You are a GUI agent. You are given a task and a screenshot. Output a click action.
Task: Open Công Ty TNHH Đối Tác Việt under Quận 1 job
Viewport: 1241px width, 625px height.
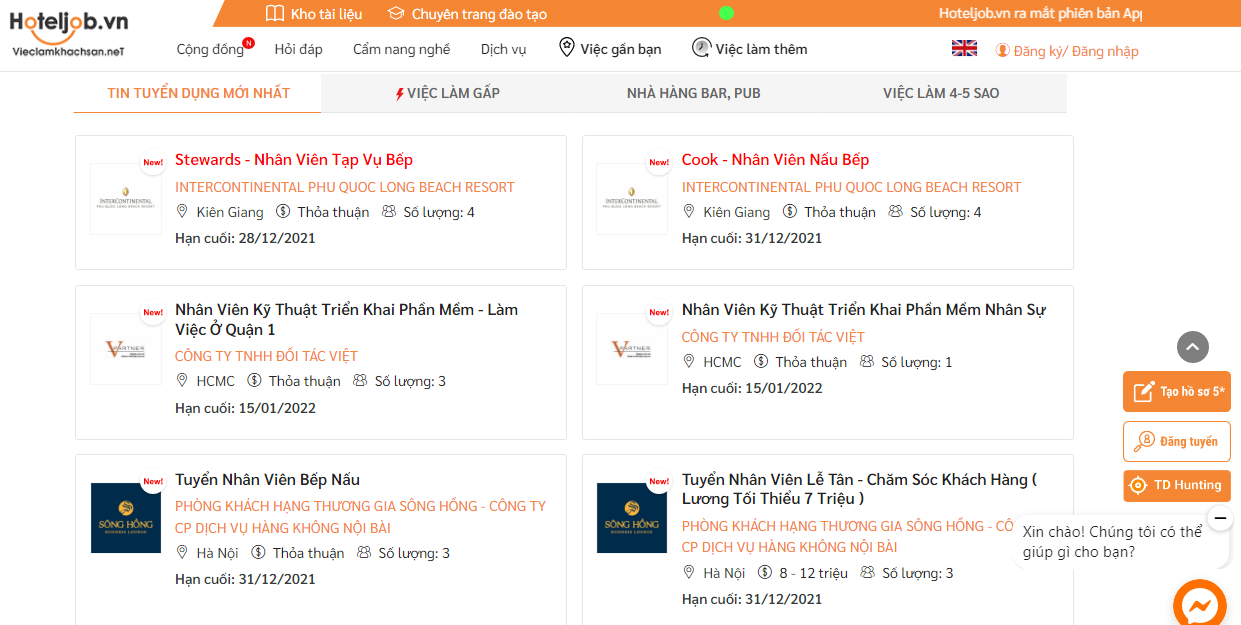(x=266, y=356)
